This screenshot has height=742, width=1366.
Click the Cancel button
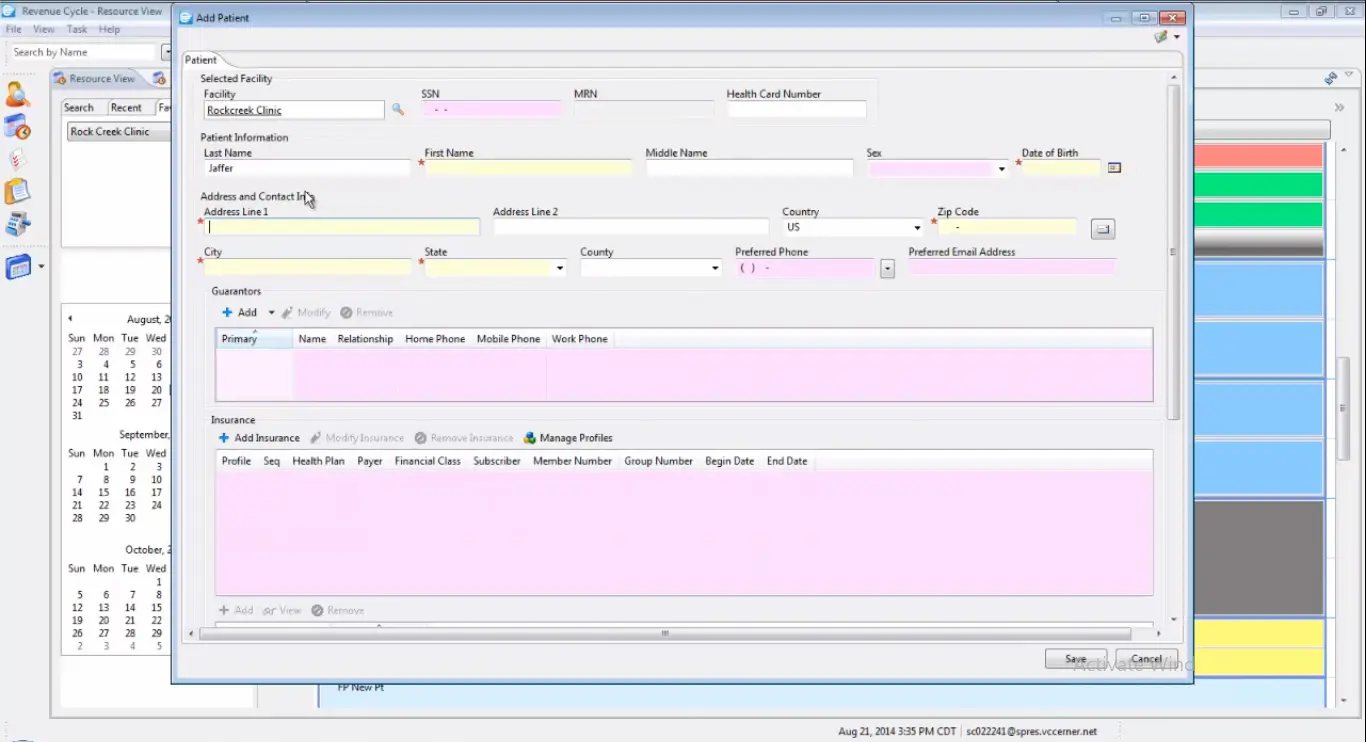(x=1146, y=659)
